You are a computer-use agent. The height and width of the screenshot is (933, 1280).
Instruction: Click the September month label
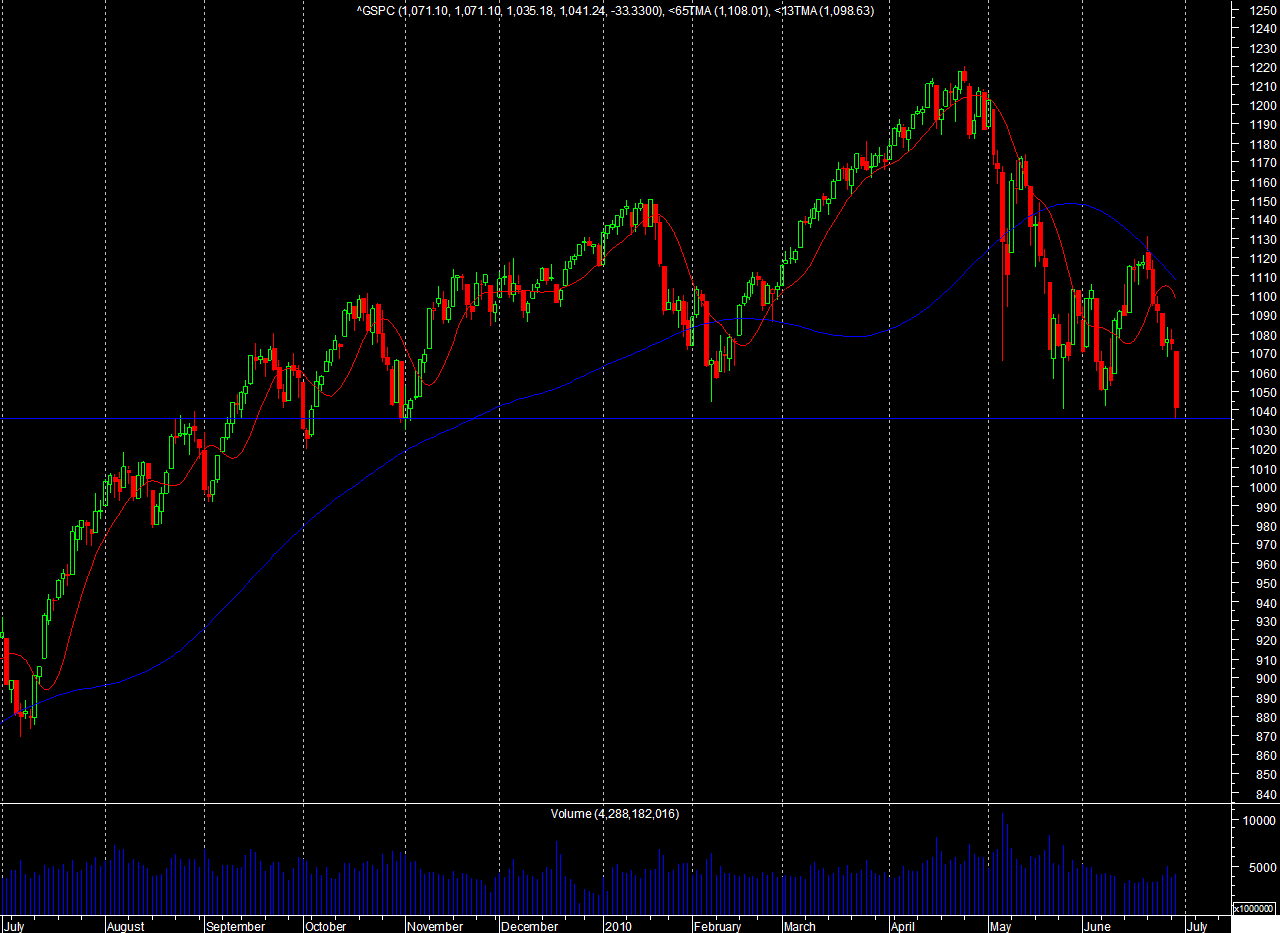point(236,926)
